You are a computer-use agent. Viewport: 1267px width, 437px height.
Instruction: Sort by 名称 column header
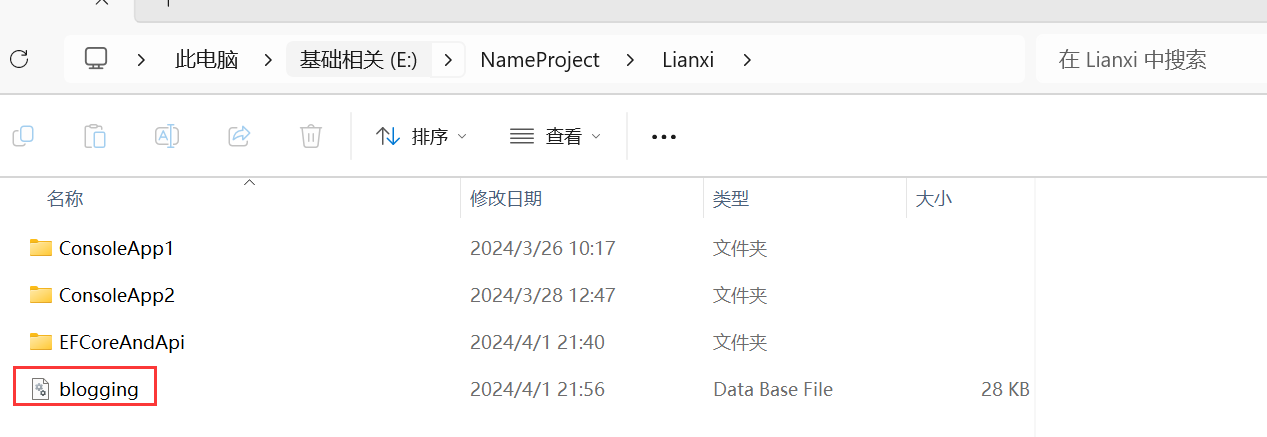point(65,199)
